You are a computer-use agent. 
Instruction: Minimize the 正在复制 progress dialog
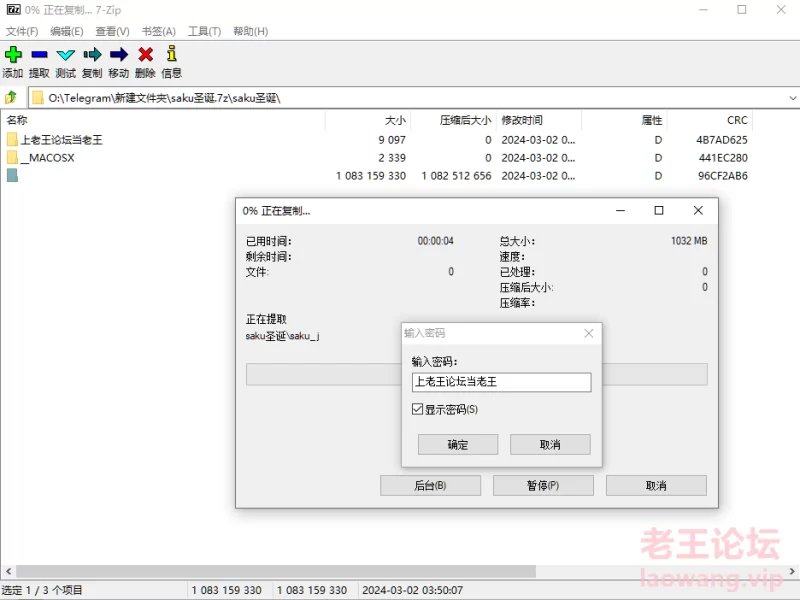pyautogui.click(x=620, y=210)
